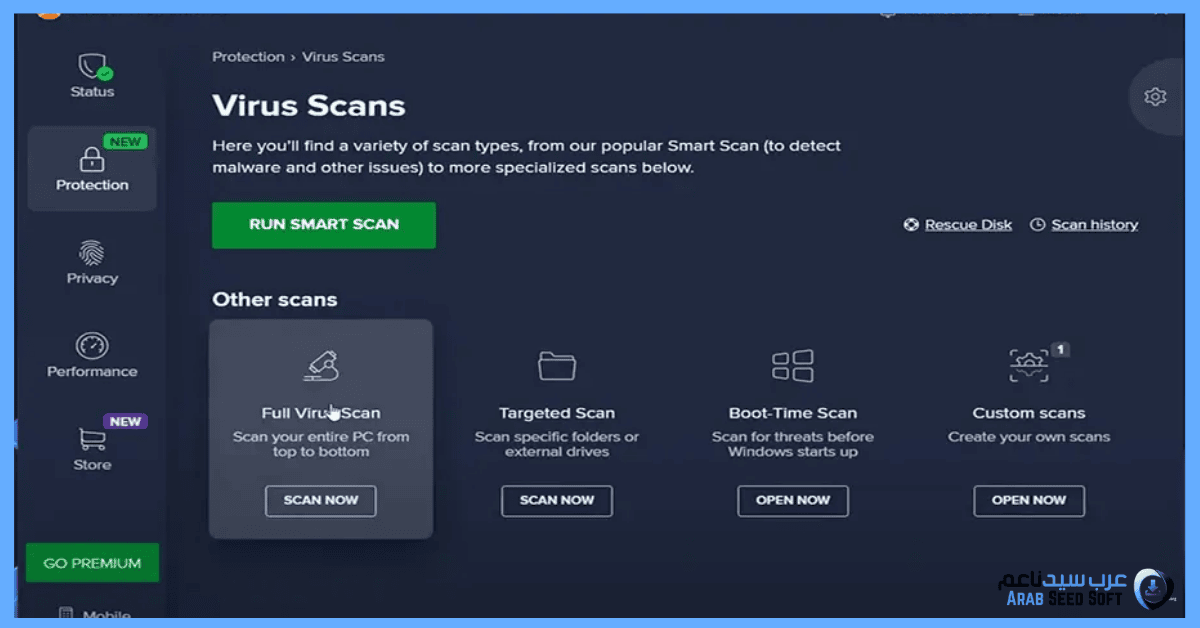Open the Status shield icon
Screen dimensions: 1200x628
coord(93,67)
